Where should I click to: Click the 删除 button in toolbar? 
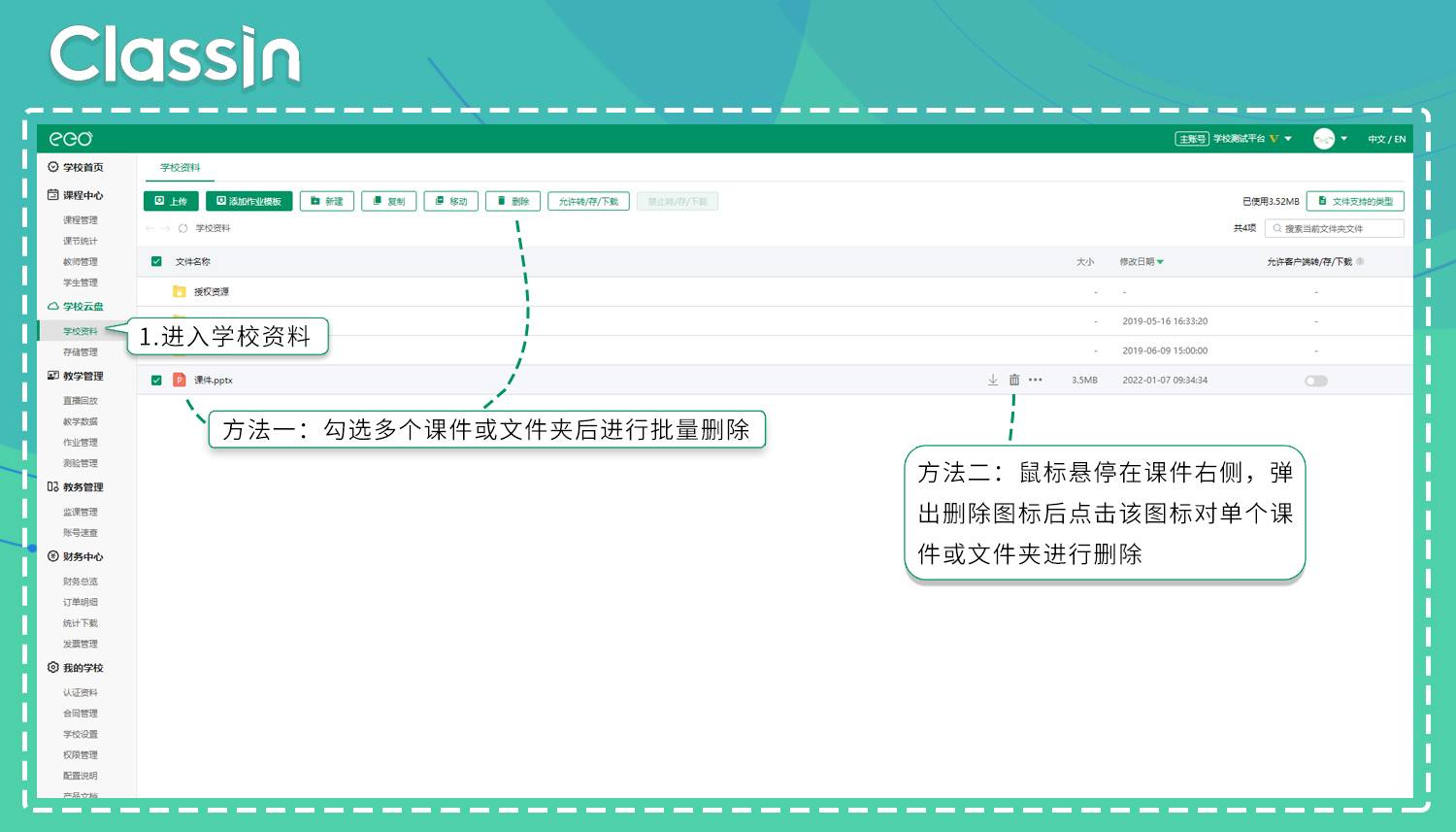click(513, 201)
